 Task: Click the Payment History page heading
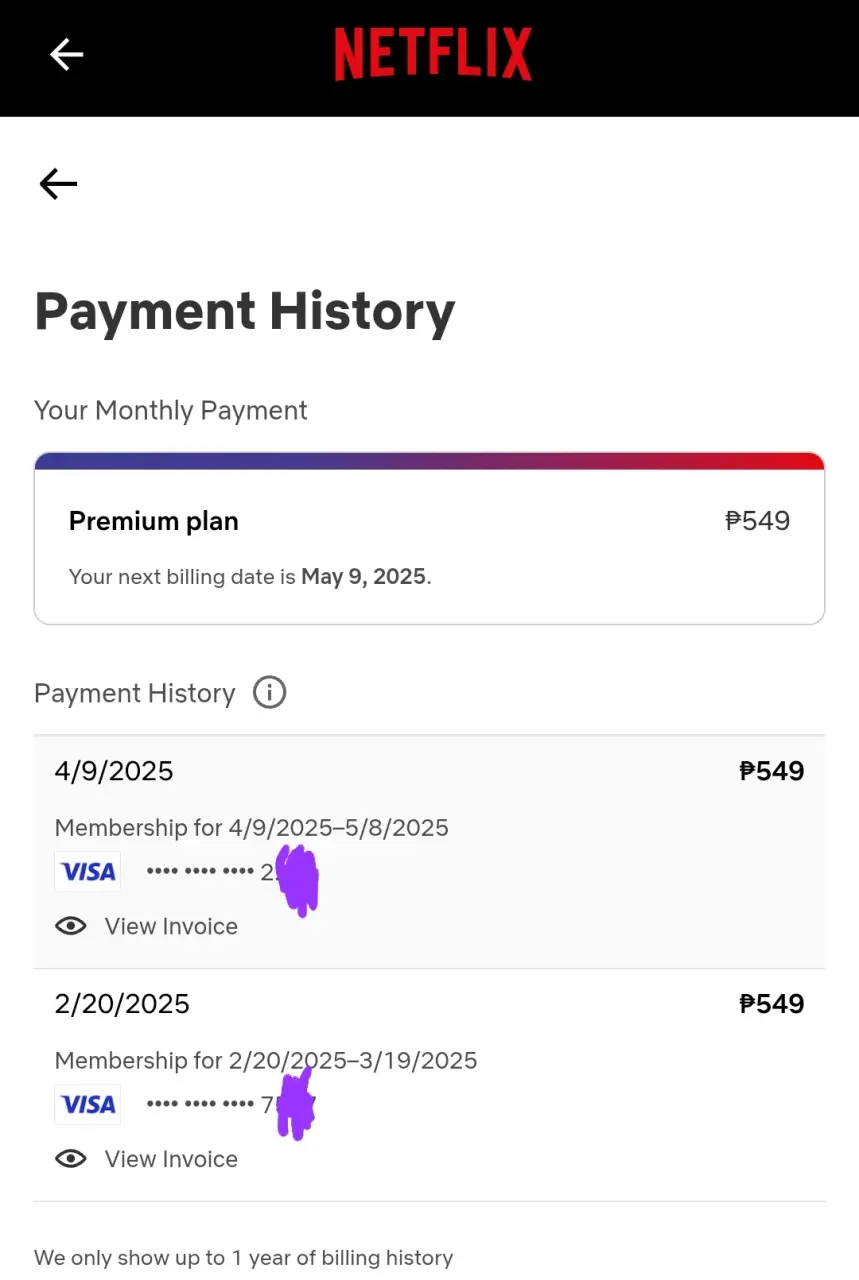coord(244,312)
